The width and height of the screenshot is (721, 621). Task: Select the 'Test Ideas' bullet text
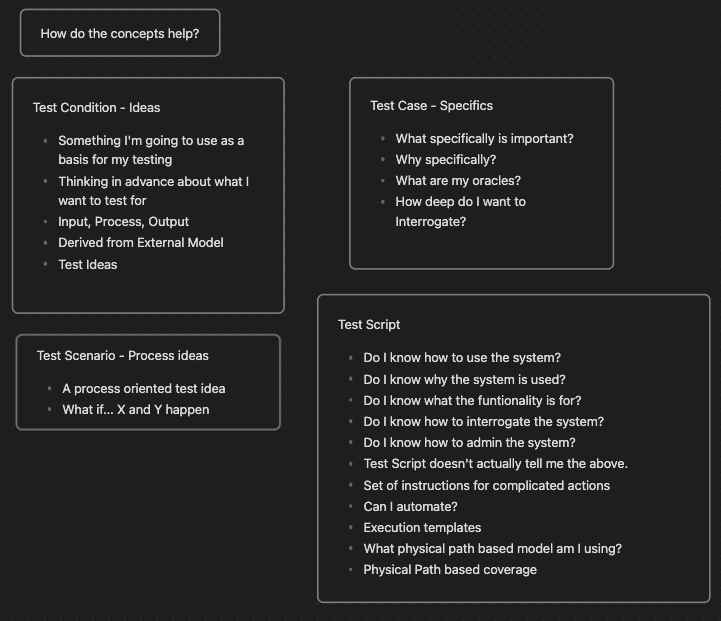tap(88, 265)
